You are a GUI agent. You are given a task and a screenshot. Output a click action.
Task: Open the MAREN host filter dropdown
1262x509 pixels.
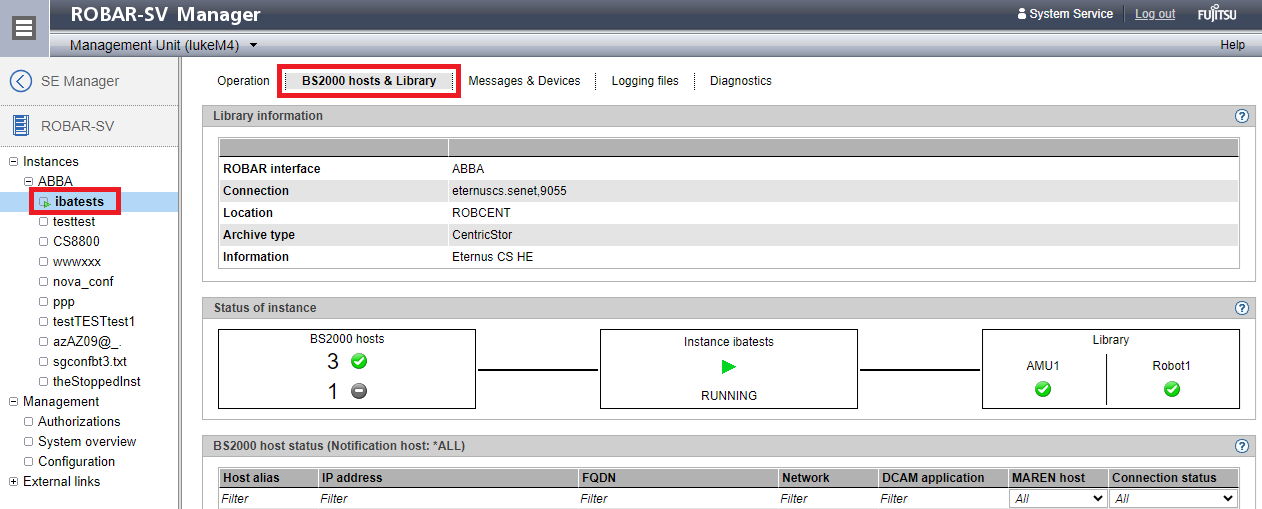[x=1058, y=498]
